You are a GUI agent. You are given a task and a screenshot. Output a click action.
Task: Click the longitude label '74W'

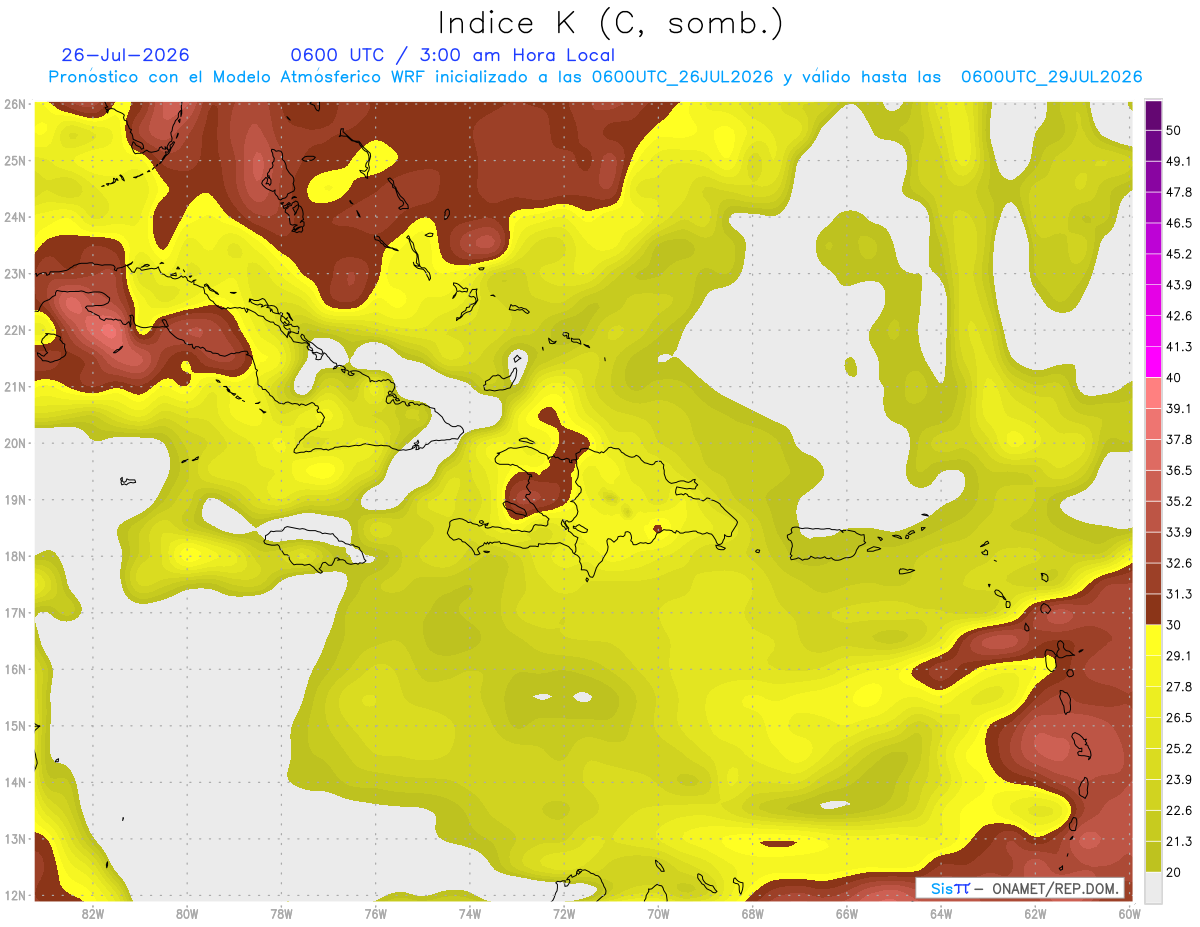coord(470,914)
